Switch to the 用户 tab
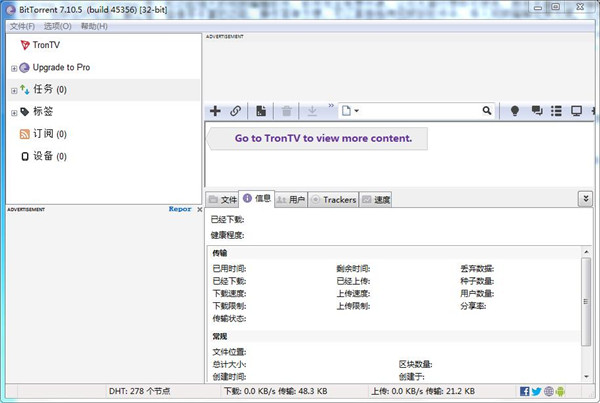The image size is (600, 403). (291, 200)
